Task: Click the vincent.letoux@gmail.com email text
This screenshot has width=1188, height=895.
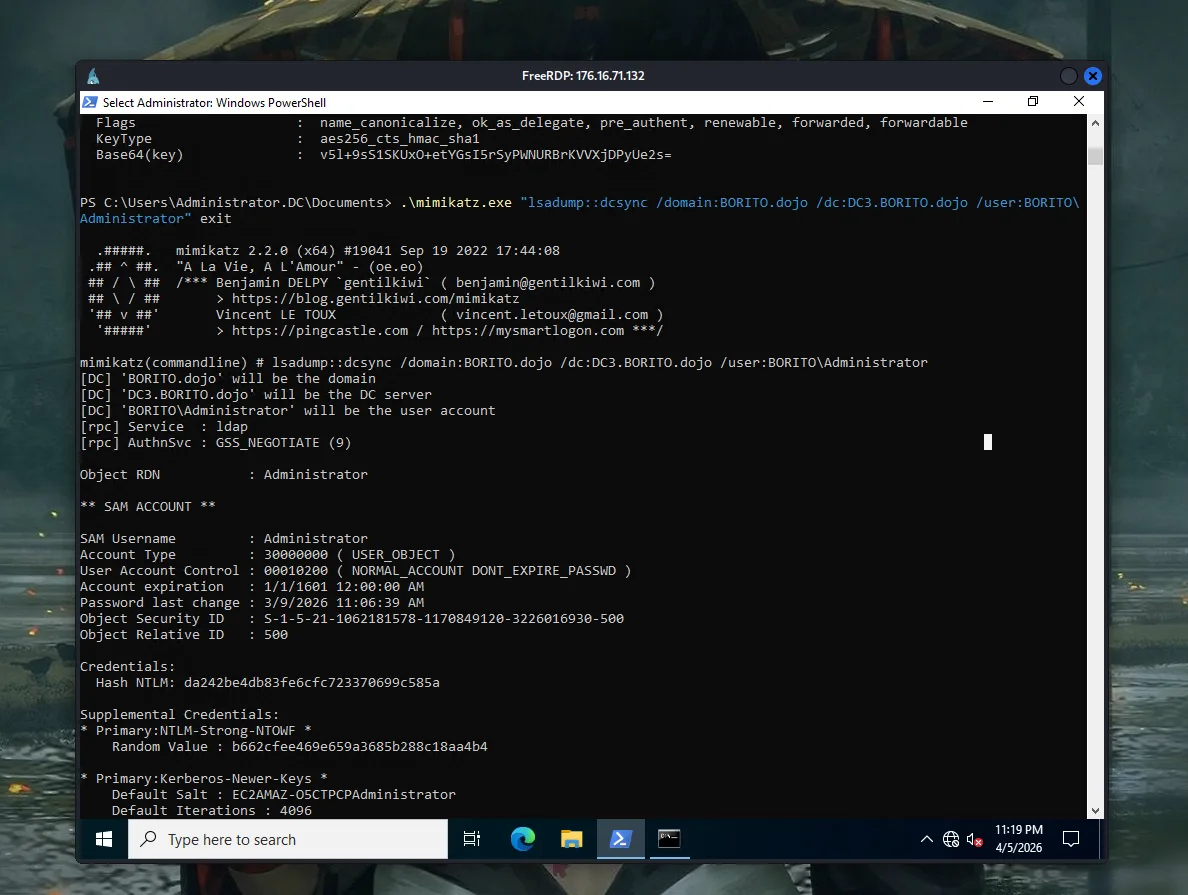Action: coord(552,315)
